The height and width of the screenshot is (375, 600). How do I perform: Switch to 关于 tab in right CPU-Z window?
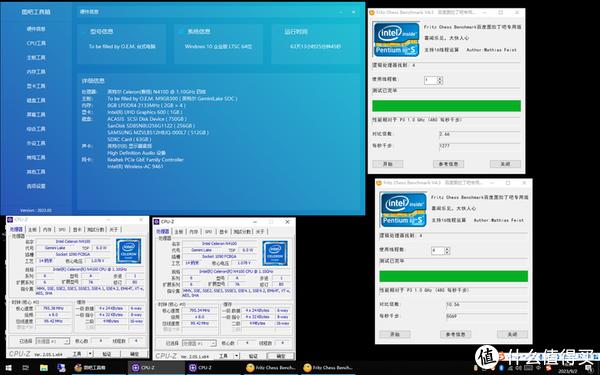260,232
